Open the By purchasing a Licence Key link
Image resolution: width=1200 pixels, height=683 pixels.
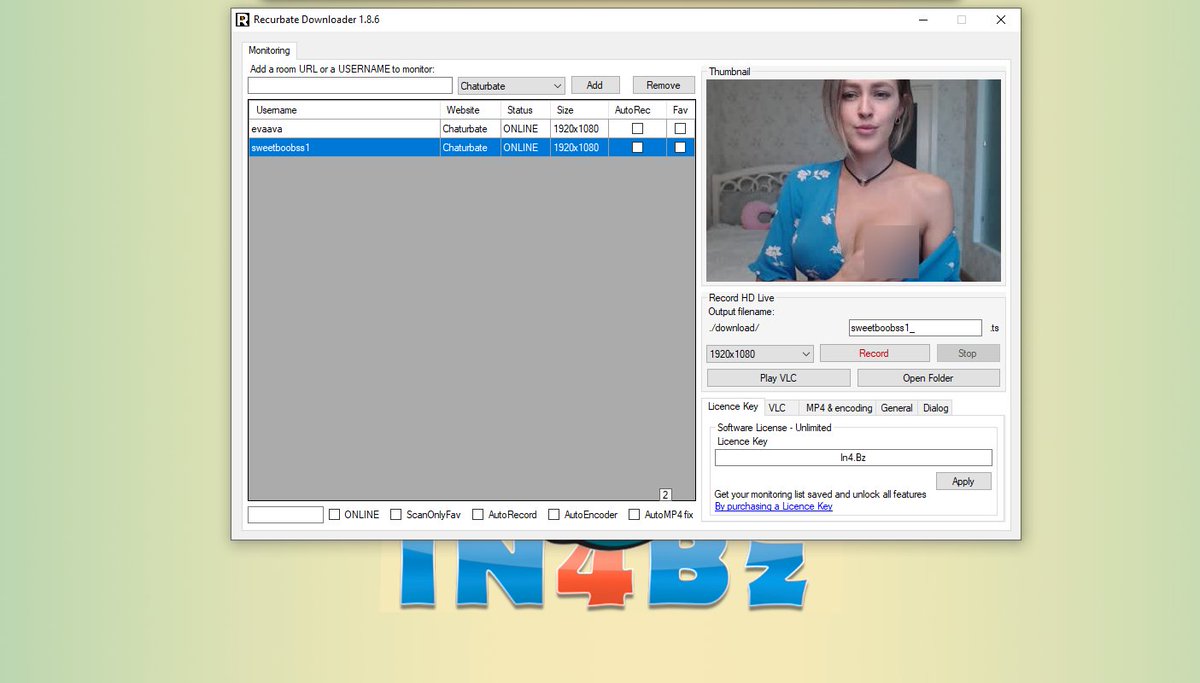(773, 507)
